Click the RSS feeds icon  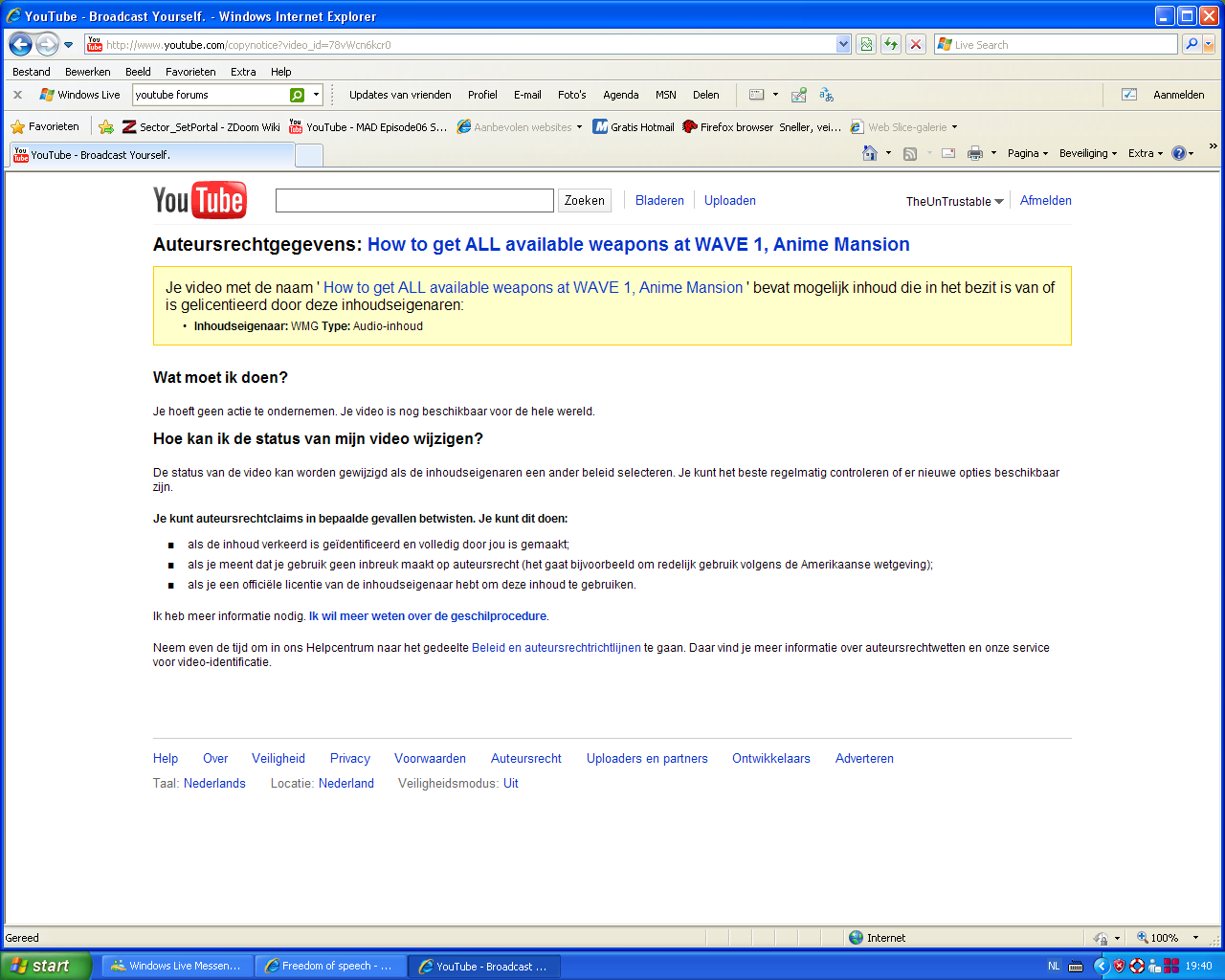click(910, 153)
